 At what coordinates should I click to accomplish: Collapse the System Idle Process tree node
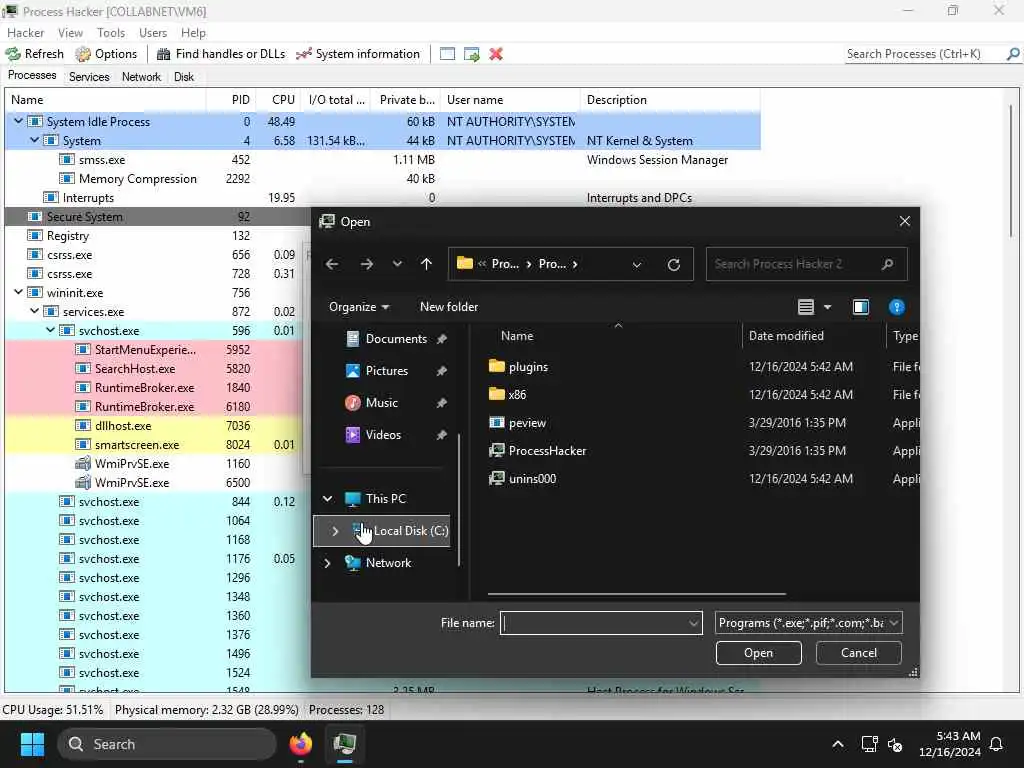click(x=18, y=121)
